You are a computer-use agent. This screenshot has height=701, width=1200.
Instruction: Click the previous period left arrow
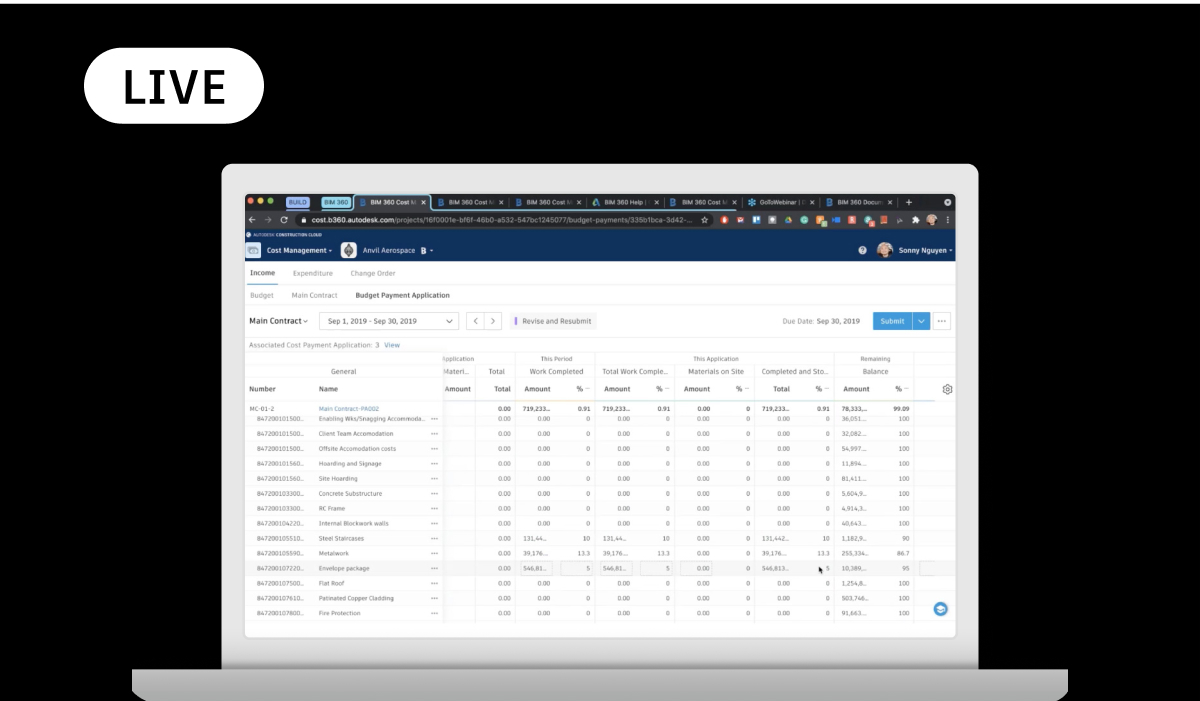(475, 321)
